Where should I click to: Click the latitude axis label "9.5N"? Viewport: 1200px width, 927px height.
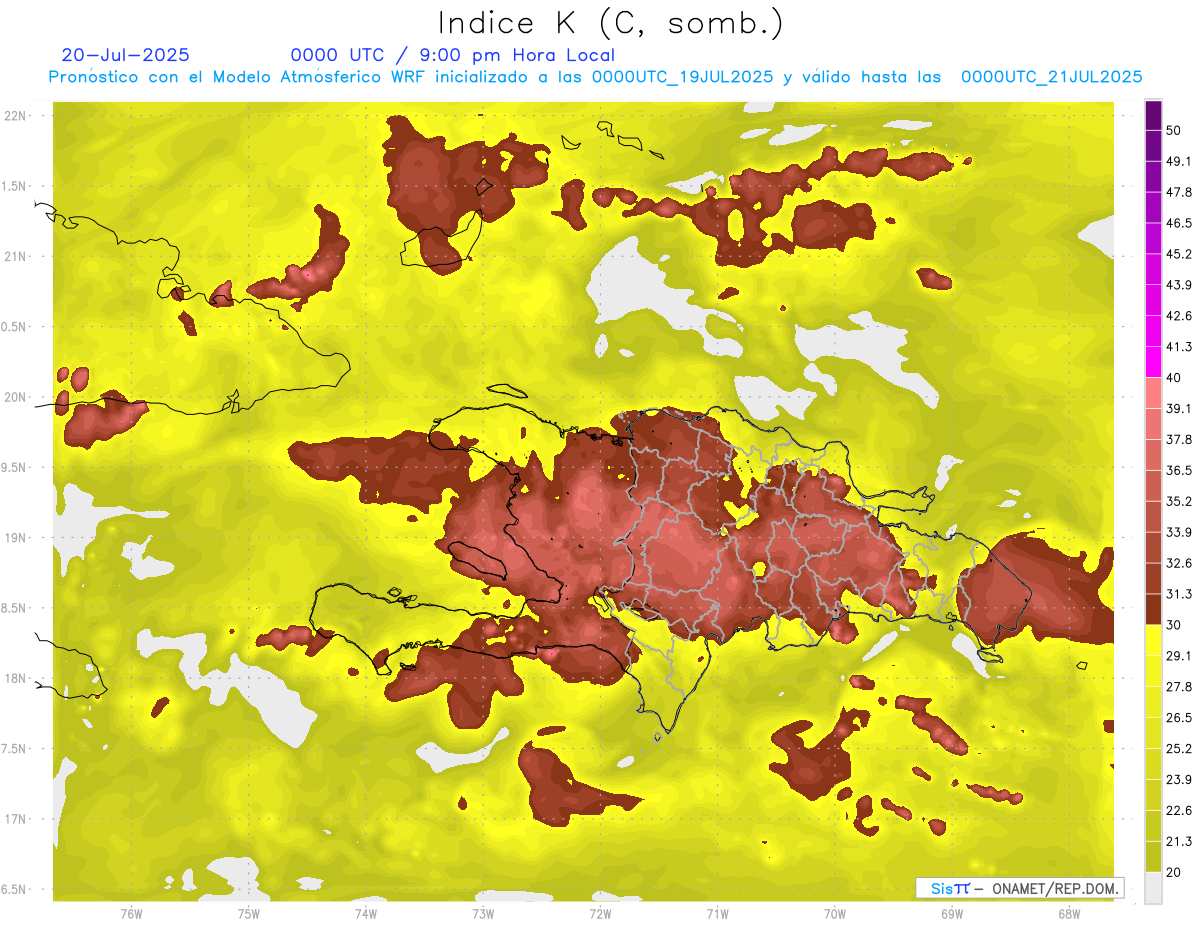pos(14,468)
